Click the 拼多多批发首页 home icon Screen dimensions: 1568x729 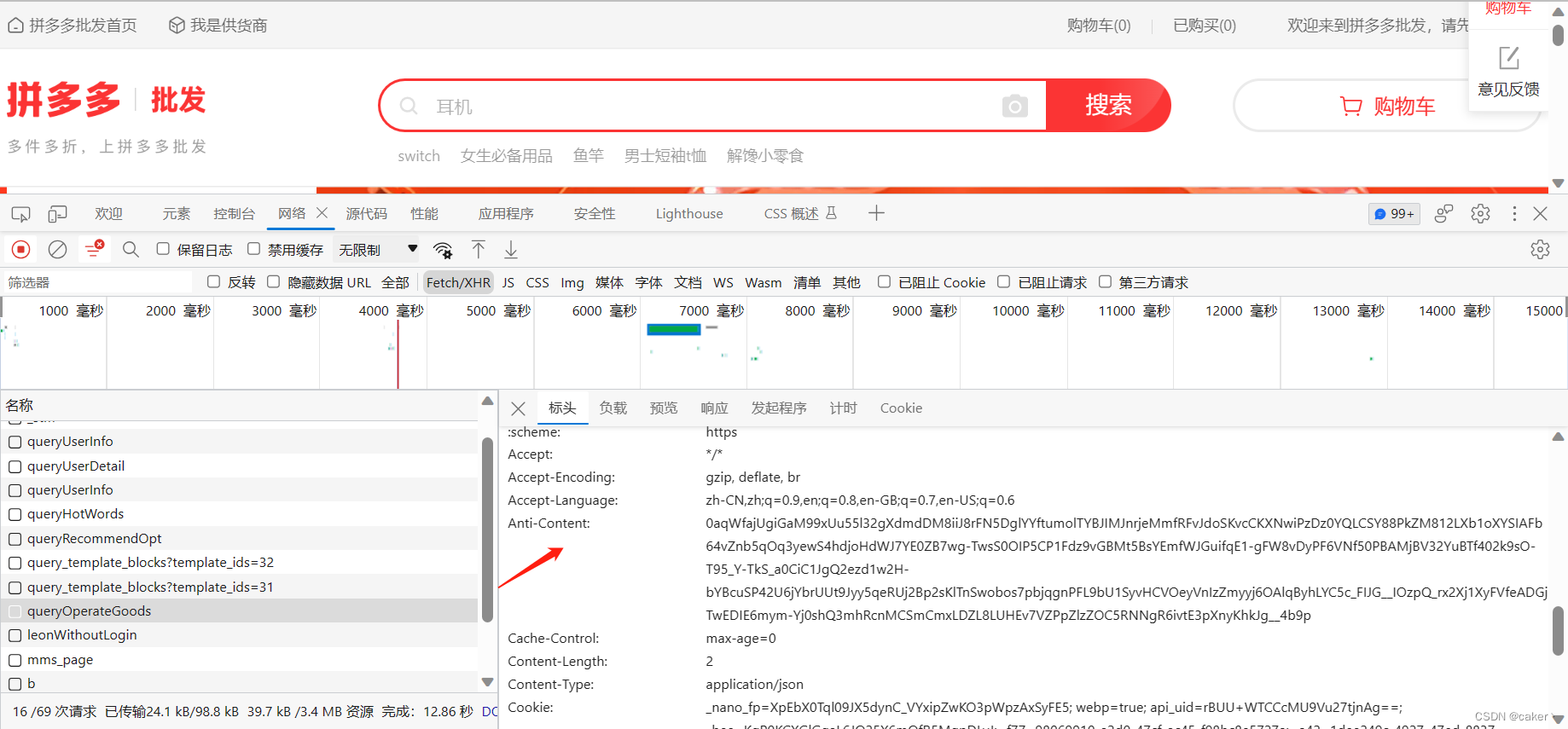coord(15,26)
